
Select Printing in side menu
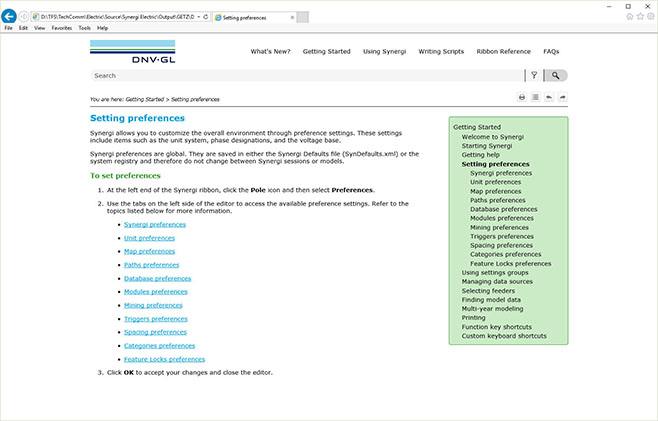(473, 318)
